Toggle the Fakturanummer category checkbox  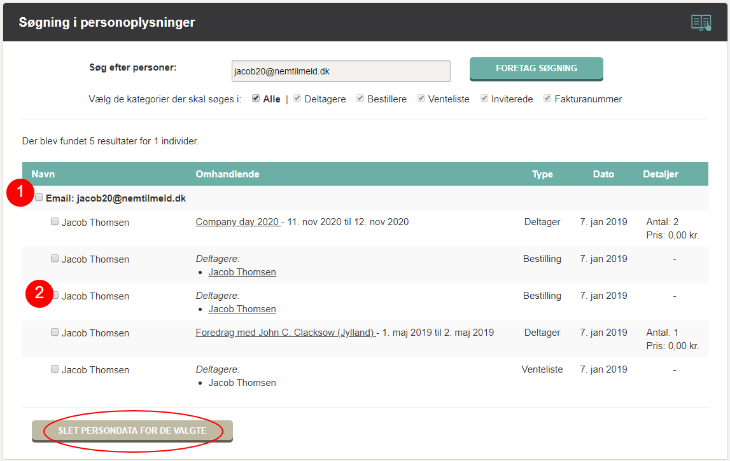coord(548,98)
